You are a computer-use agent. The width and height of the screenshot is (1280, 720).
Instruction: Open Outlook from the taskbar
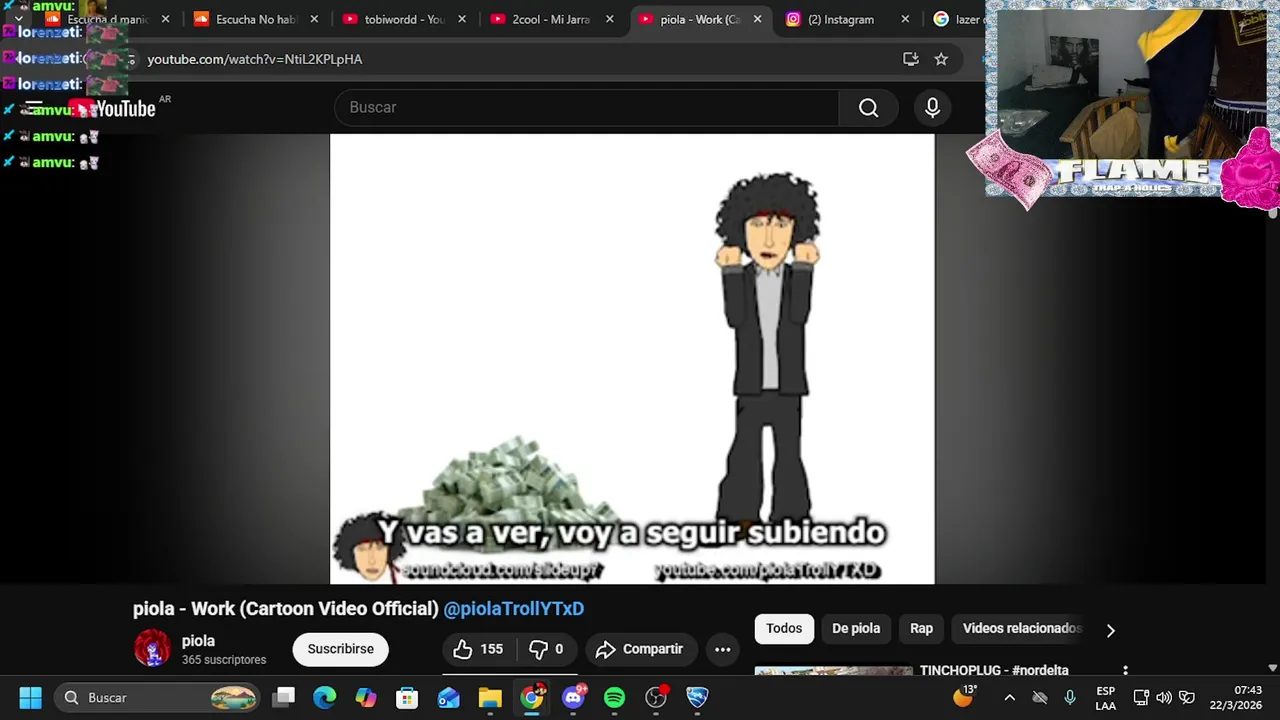[448, 697]
